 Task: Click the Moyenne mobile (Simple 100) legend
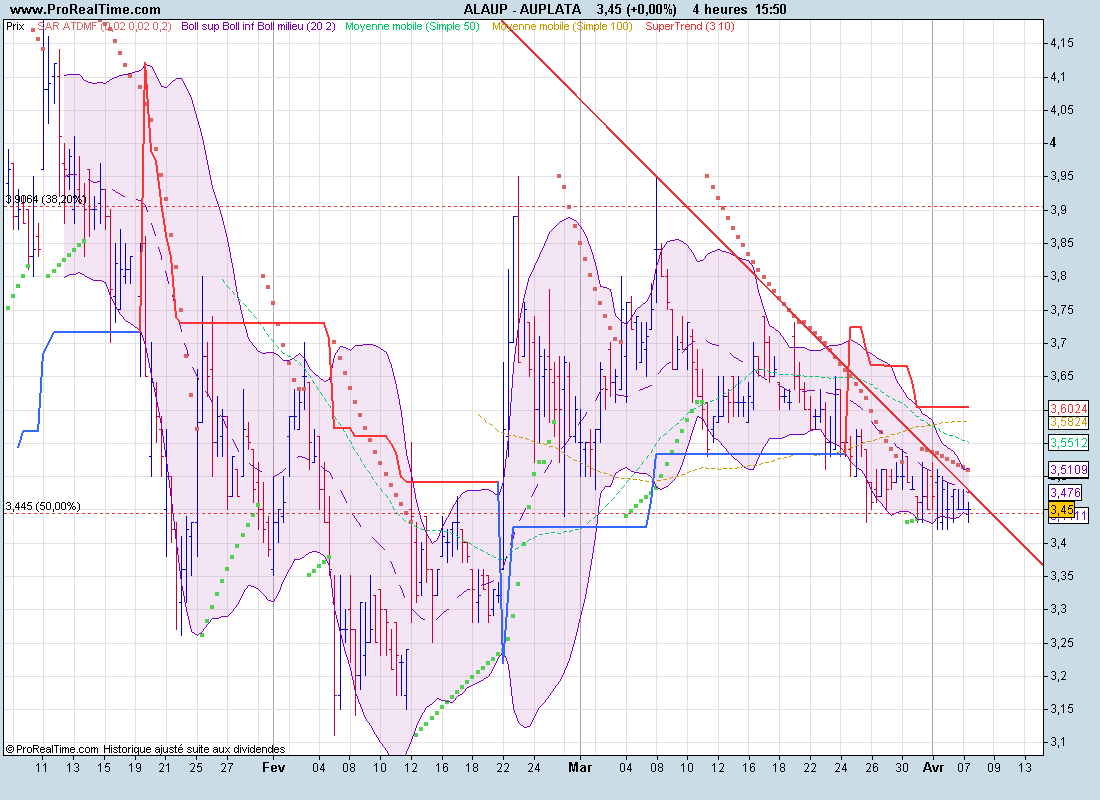click(x=562, y=26)
